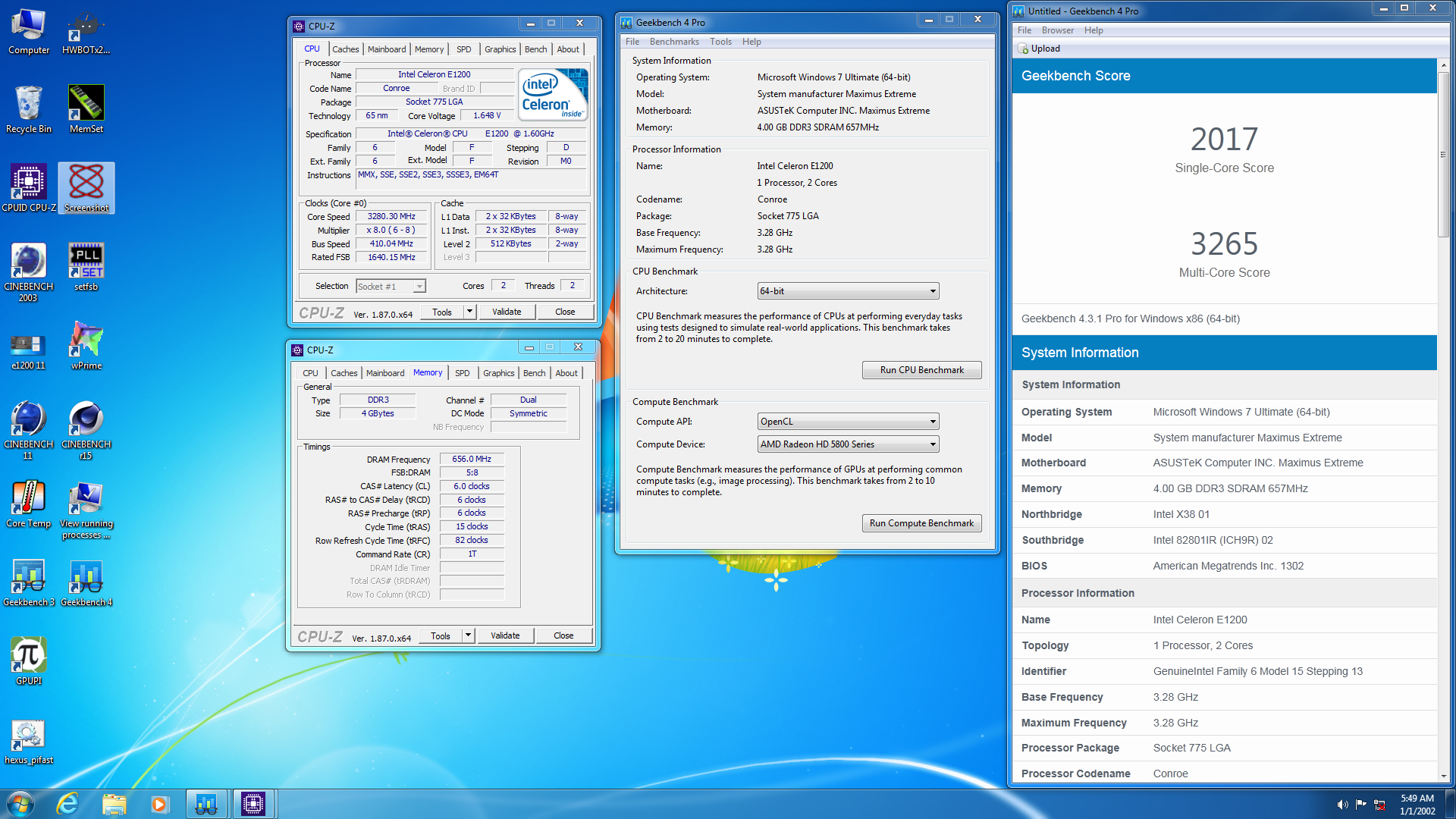Image resolution: width=1456 pixels, height=819 pixels.
Task: Open SPD tab in Memory CPU-Z window
Action: click(462, 373)
